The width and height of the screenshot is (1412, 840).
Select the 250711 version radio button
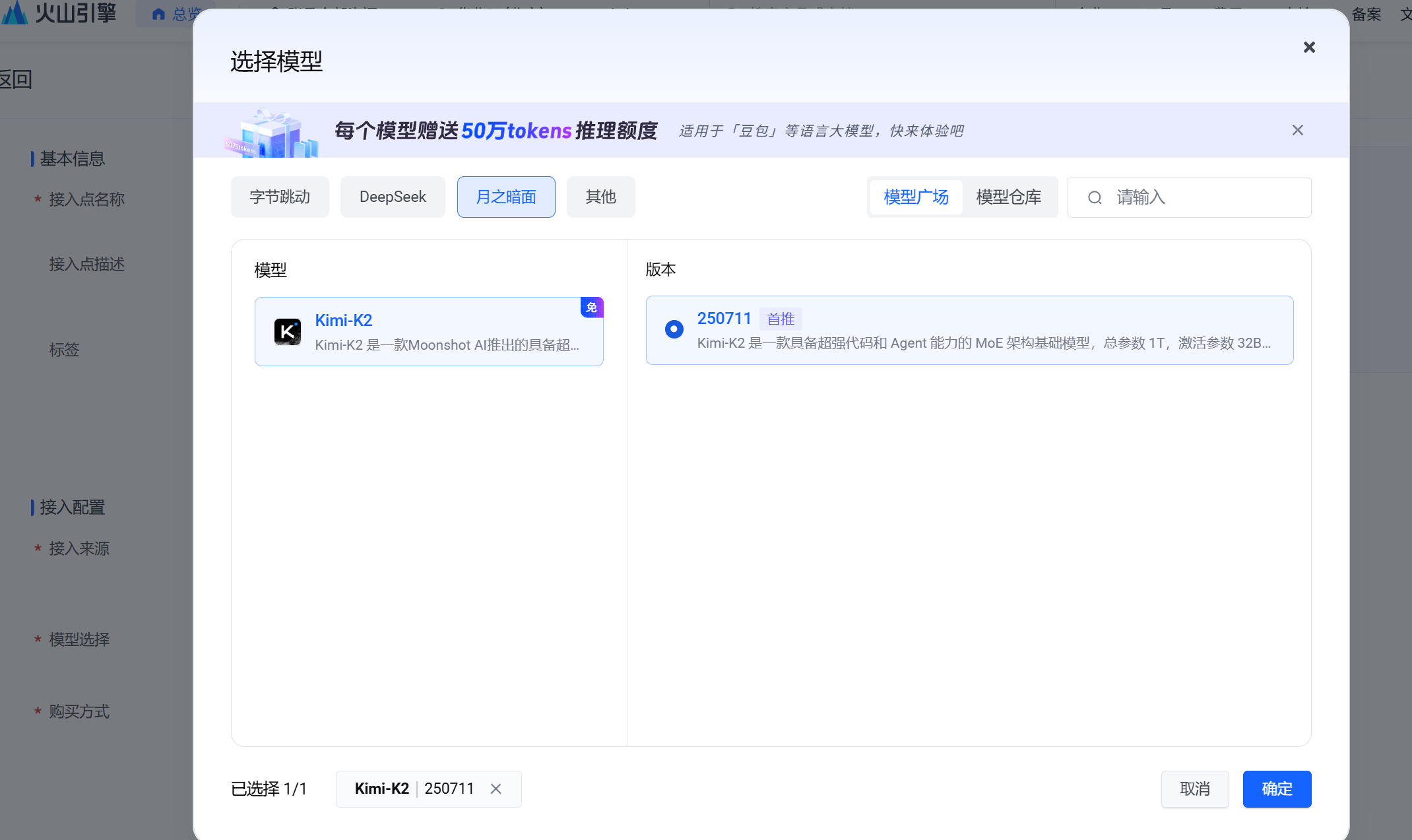(674, 329)
